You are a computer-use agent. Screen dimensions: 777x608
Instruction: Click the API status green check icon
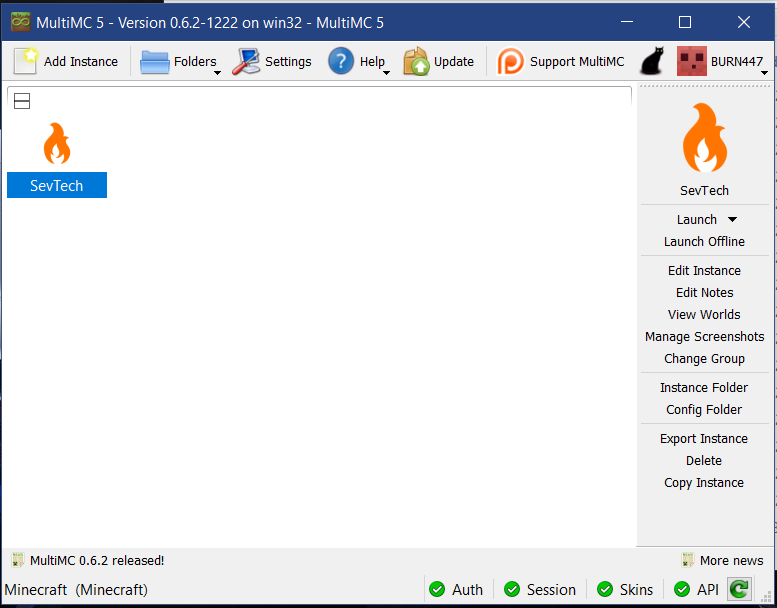coord(682,589)
